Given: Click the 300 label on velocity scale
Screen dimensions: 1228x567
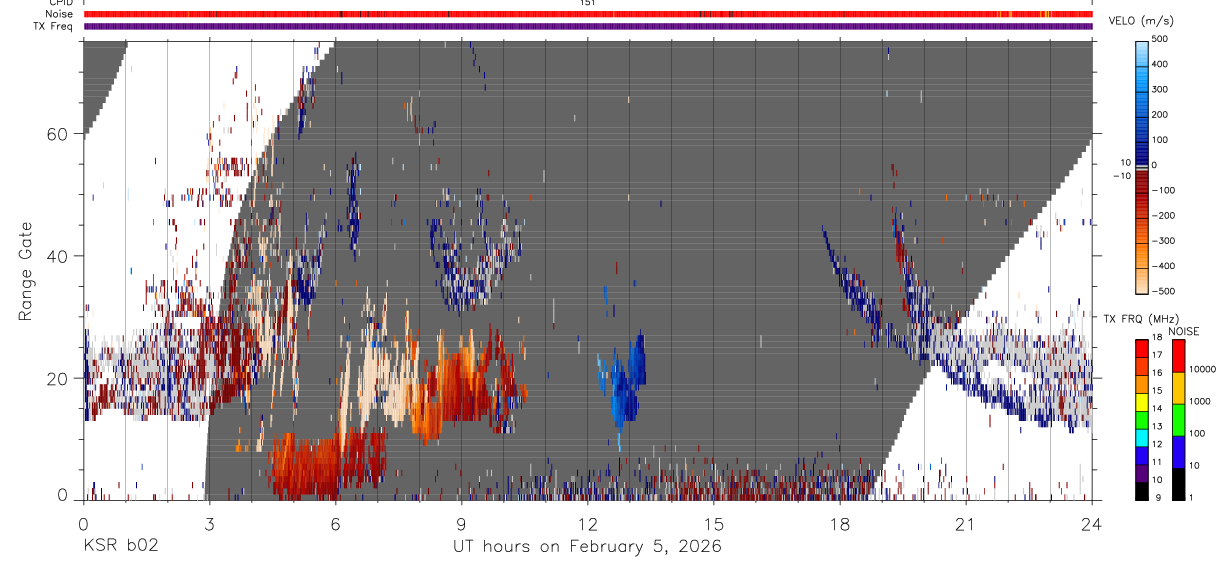Looking at the screenshot, I should coord(1161,89).
